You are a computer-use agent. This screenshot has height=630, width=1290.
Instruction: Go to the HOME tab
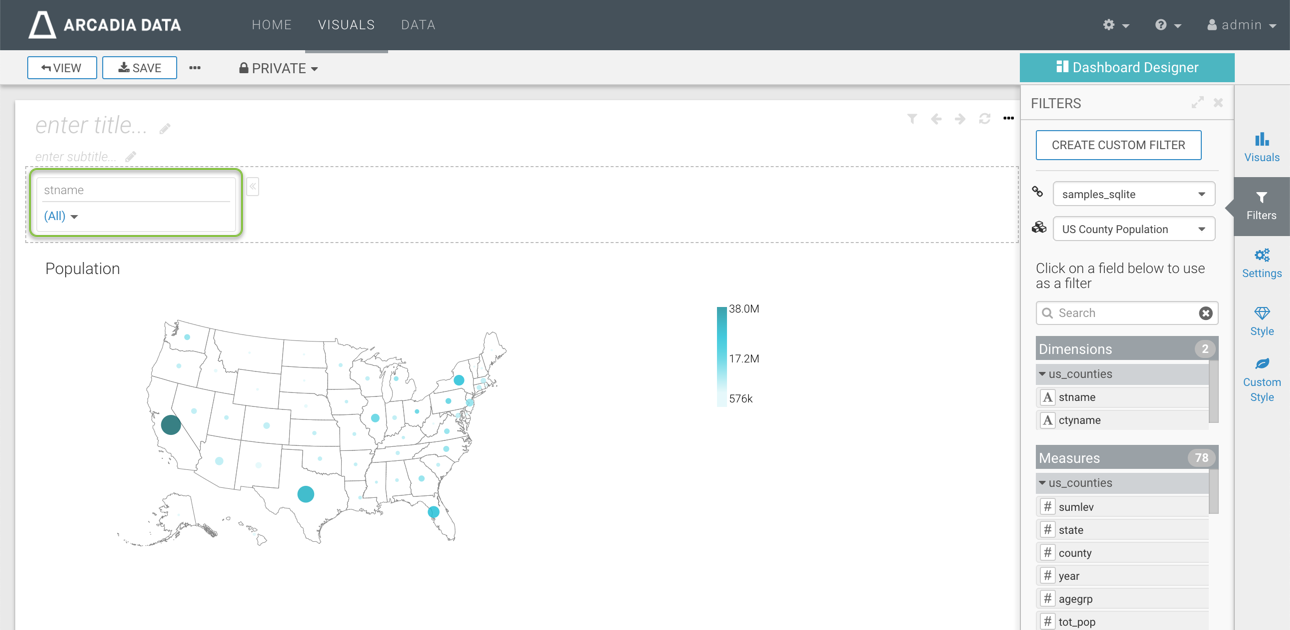[x=271, y=25]
